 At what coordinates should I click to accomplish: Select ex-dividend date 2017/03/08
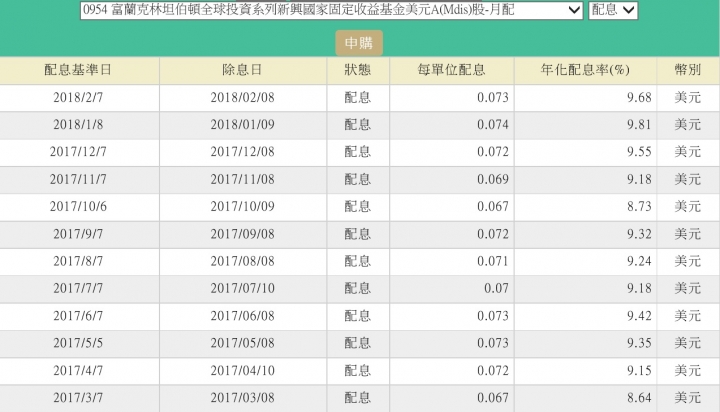point(242,397)
